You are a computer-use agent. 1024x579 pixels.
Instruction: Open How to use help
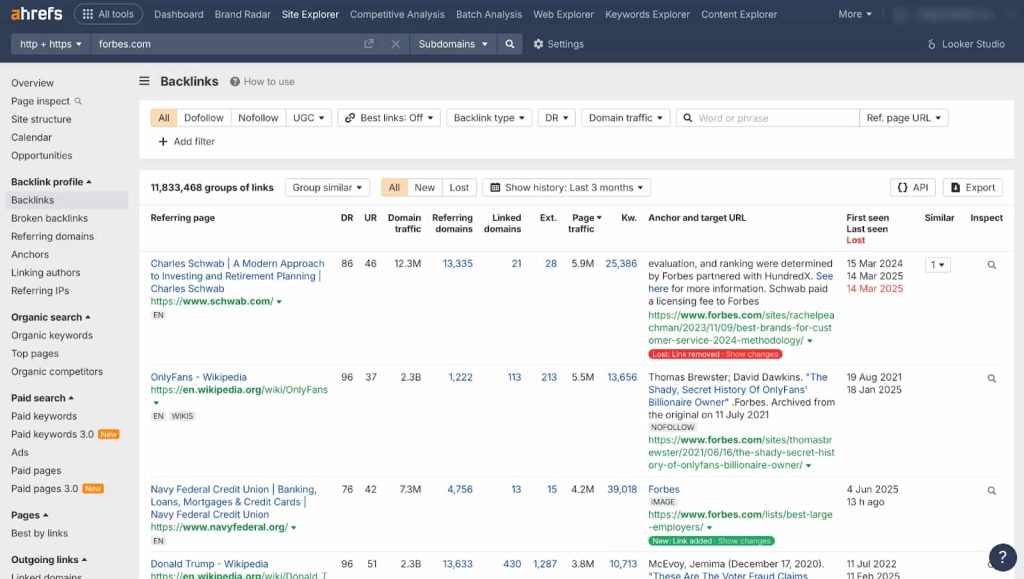coord(262,82)
